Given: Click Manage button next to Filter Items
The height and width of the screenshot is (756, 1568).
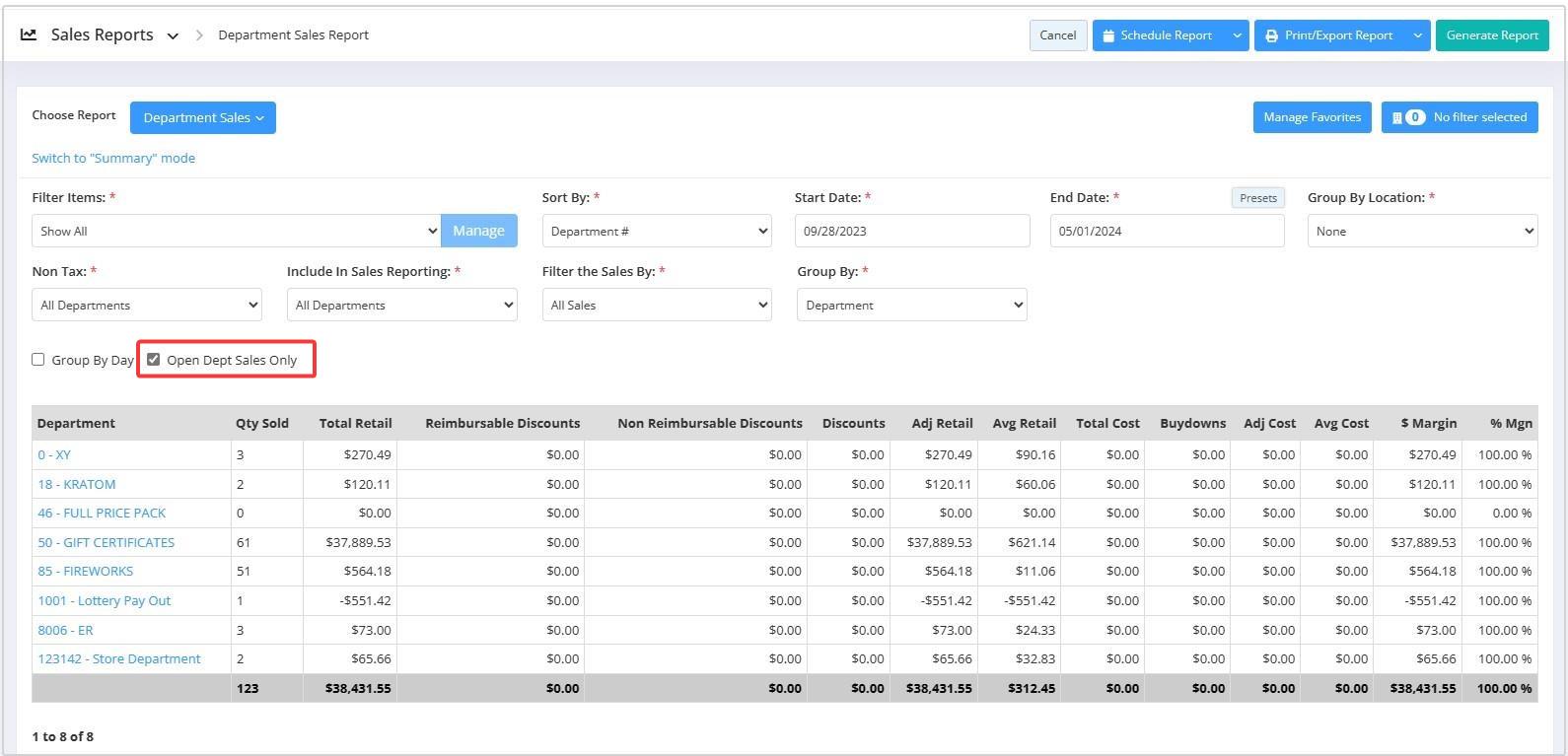Looking at the screenshot, I should (x=479, y=231).
